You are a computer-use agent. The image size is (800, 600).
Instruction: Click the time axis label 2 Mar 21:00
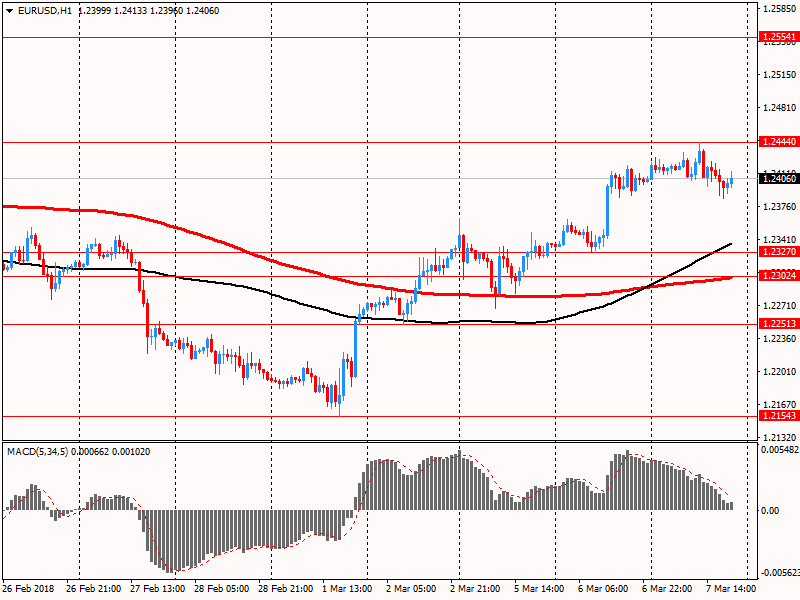coord(475,589)
